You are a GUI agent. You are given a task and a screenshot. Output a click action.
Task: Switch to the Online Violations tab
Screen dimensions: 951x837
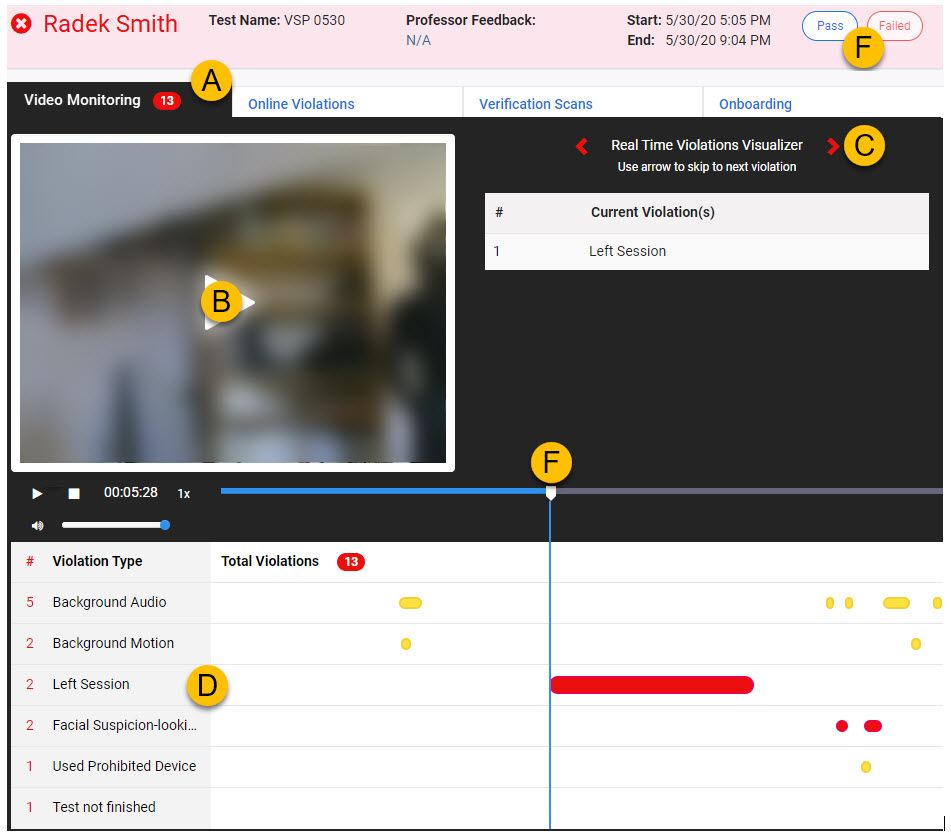(x=301, y=104)
